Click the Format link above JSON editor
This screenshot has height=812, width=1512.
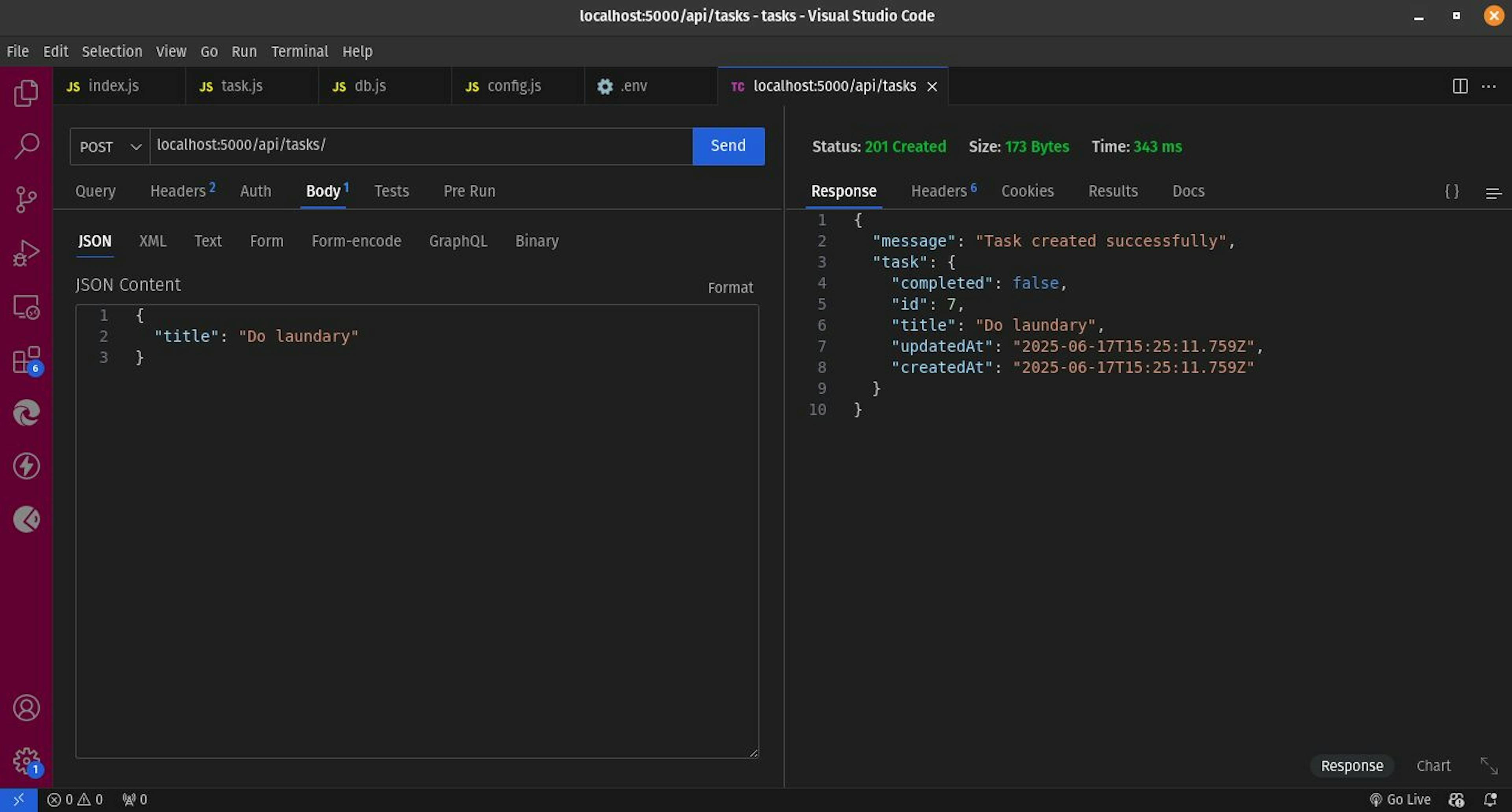point(730,288)
